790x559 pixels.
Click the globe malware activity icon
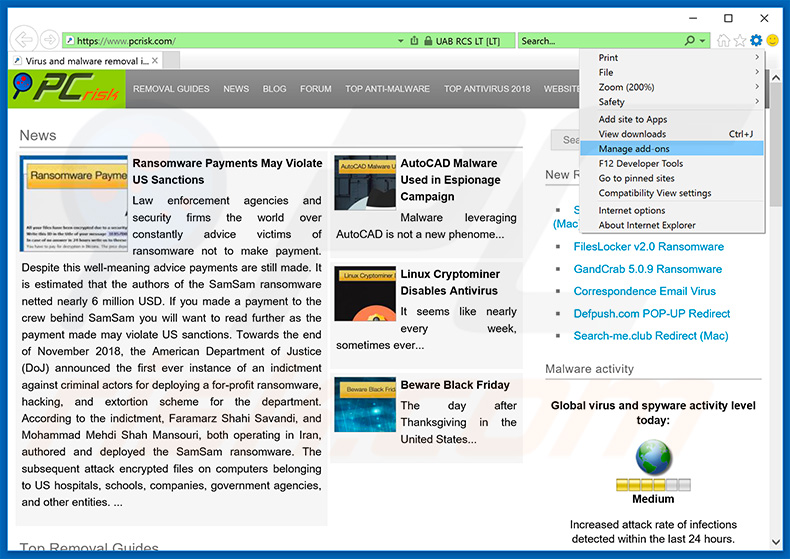point(653,458)
